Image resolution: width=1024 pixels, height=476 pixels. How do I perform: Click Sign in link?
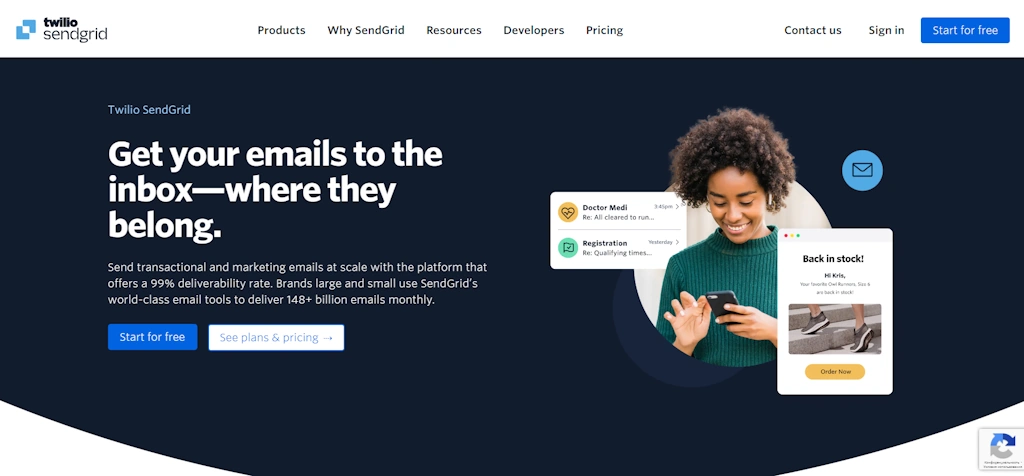tap(886, 30)
